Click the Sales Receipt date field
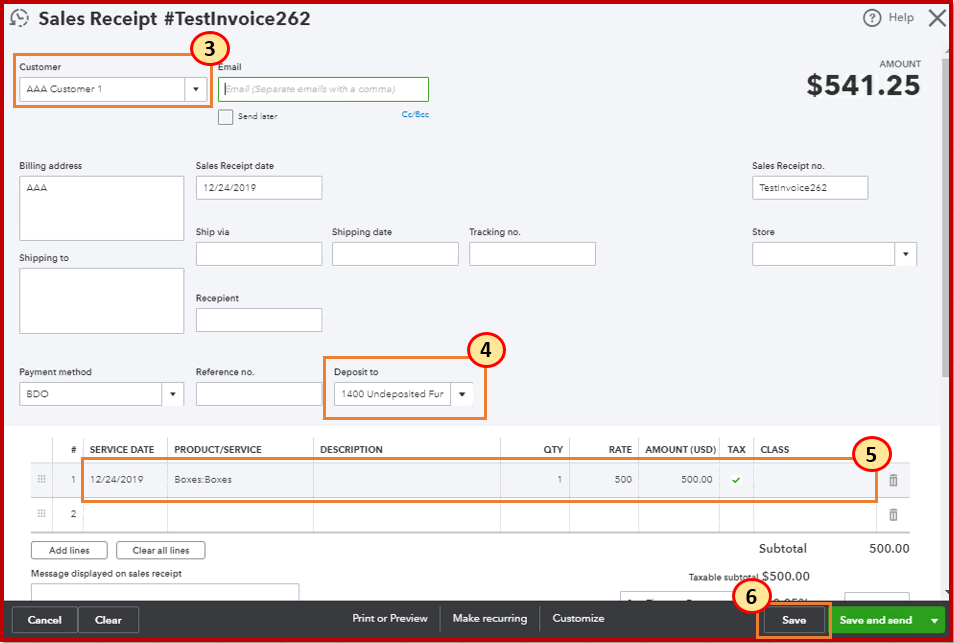Viewport: 954px width, 643px height. pos(259,188)
